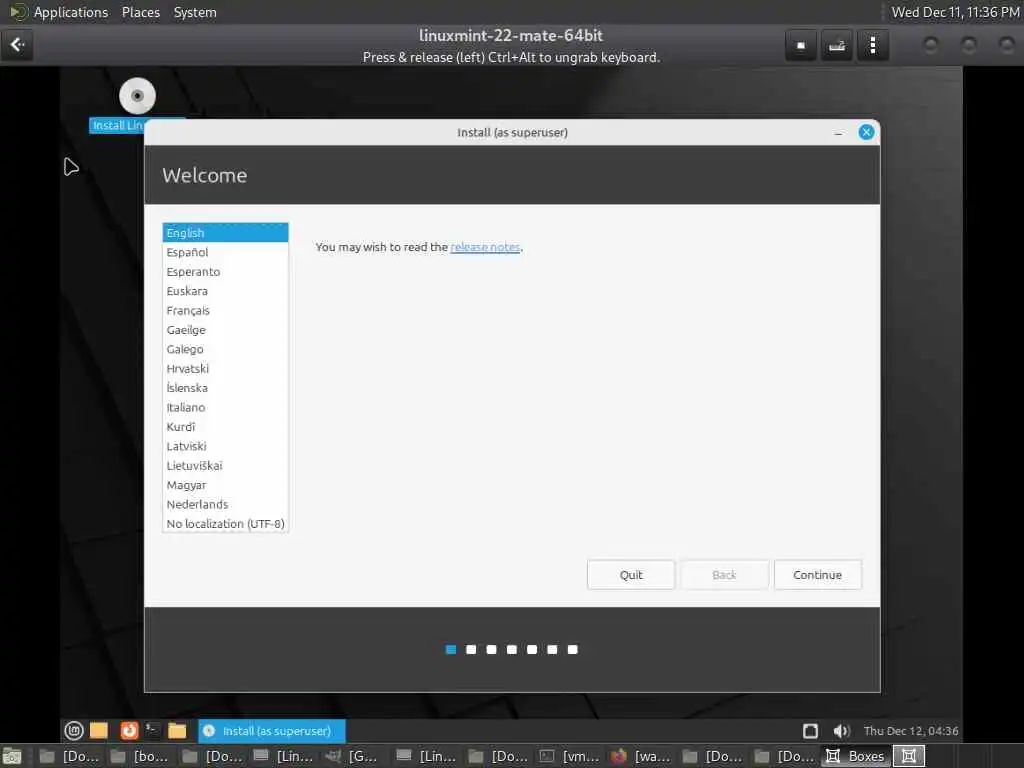Minimize the Install (as superuser) window
Image resolution: width=1024 pixels, height=768 pixels.
coord(838,133)
